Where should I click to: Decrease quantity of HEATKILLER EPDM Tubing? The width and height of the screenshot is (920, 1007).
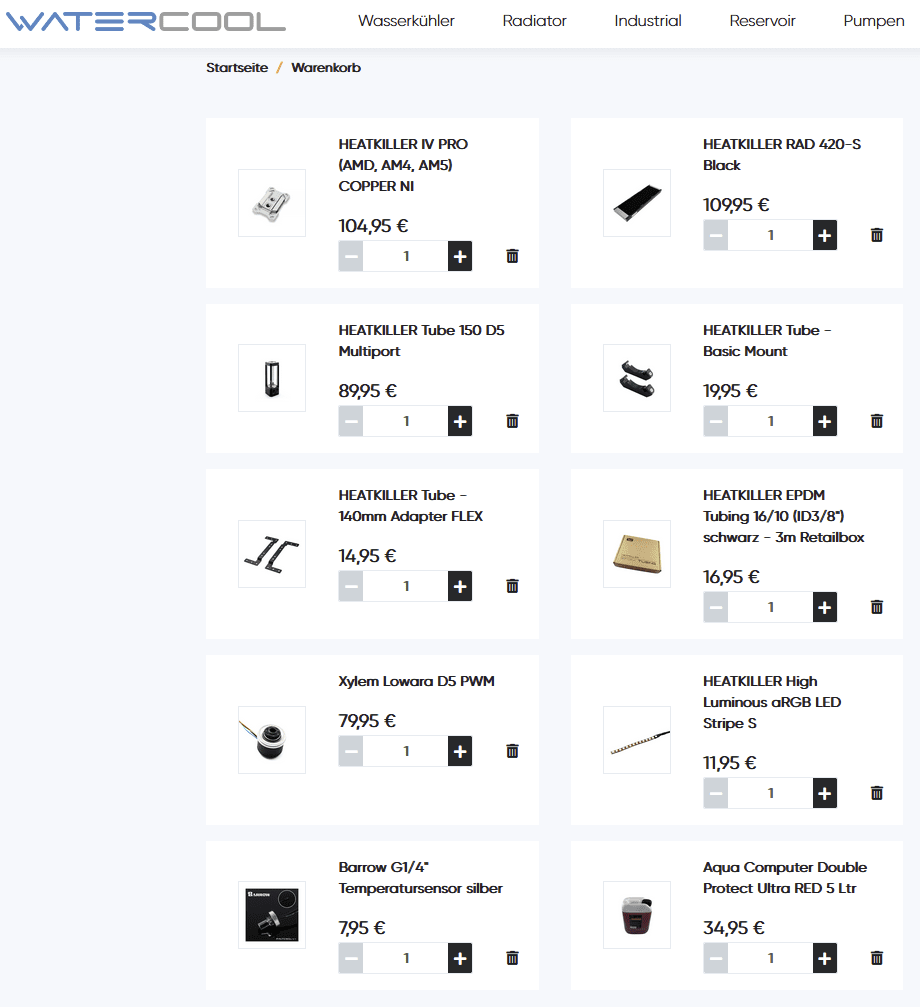pos(715,608)
